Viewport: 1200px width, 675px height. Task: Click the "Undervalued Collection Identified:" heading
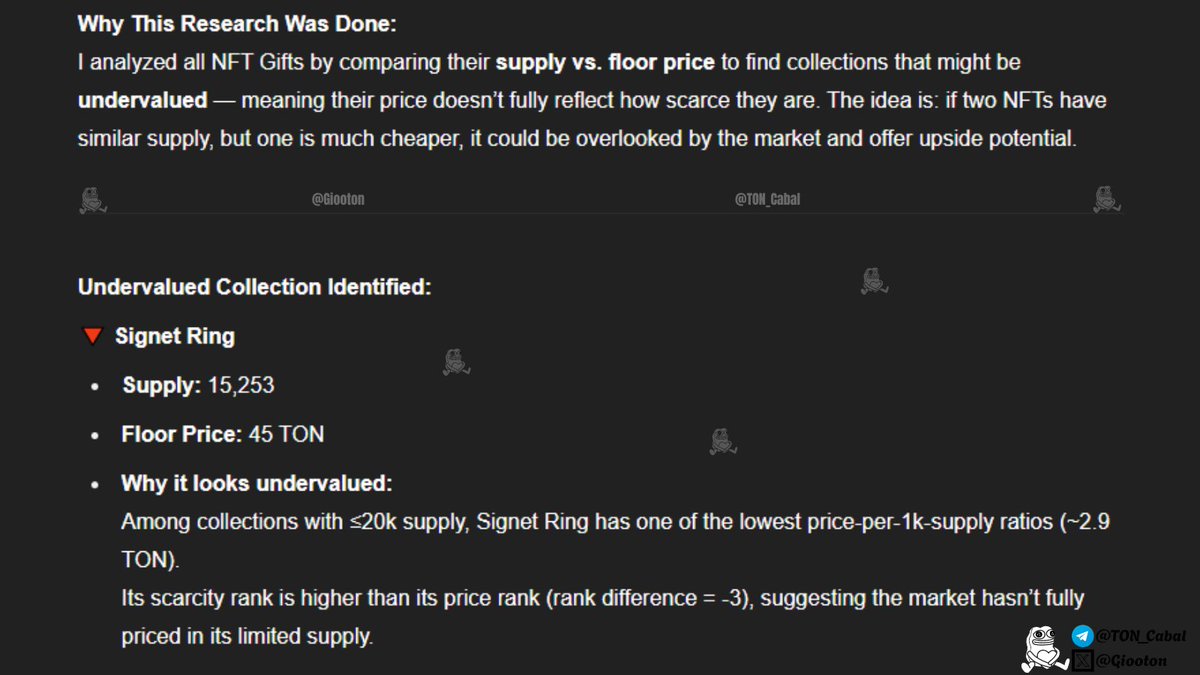254,287
